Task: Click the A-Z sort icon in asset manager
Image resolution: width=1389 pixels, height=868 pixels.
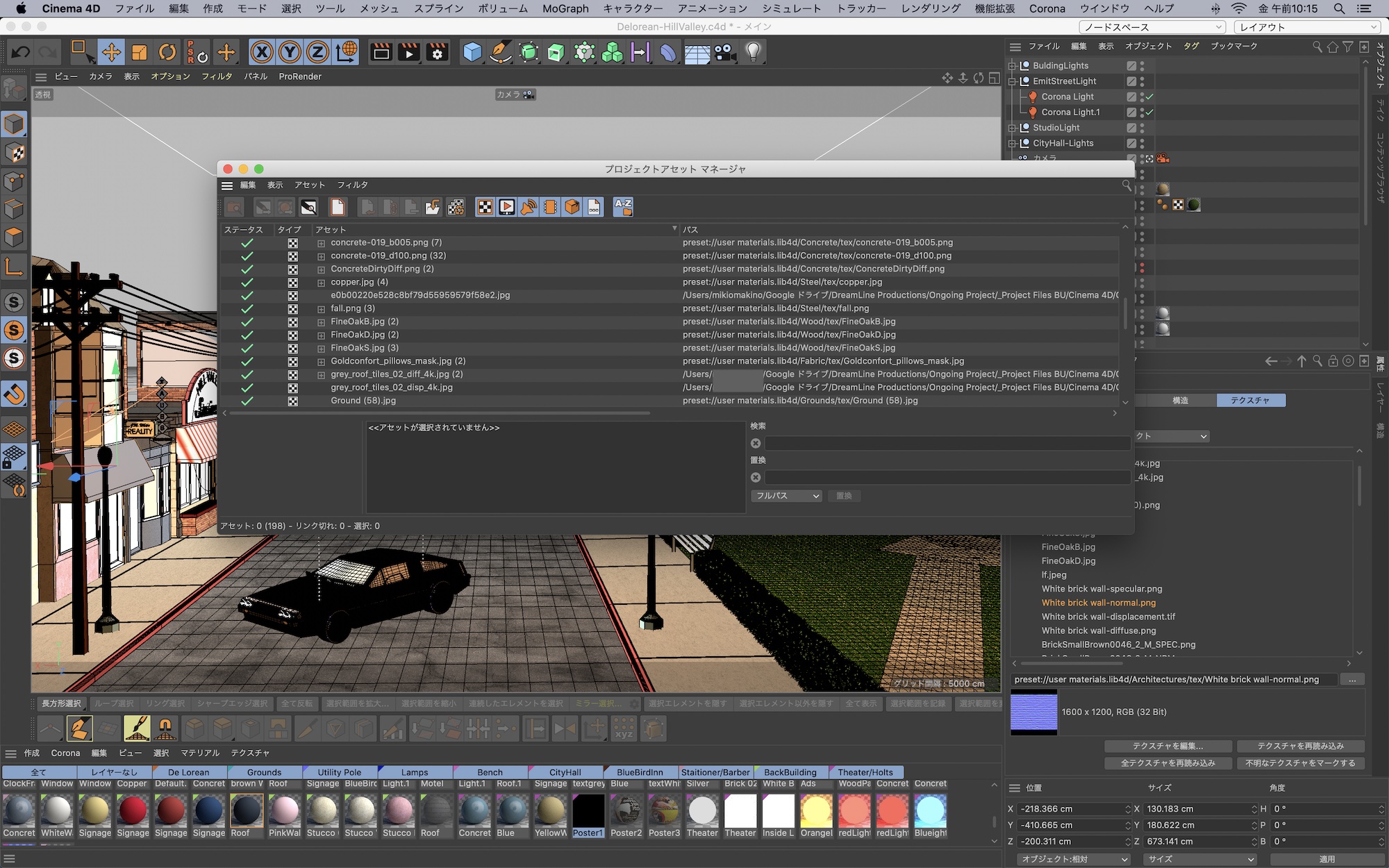Action: [x=623, y=207]
